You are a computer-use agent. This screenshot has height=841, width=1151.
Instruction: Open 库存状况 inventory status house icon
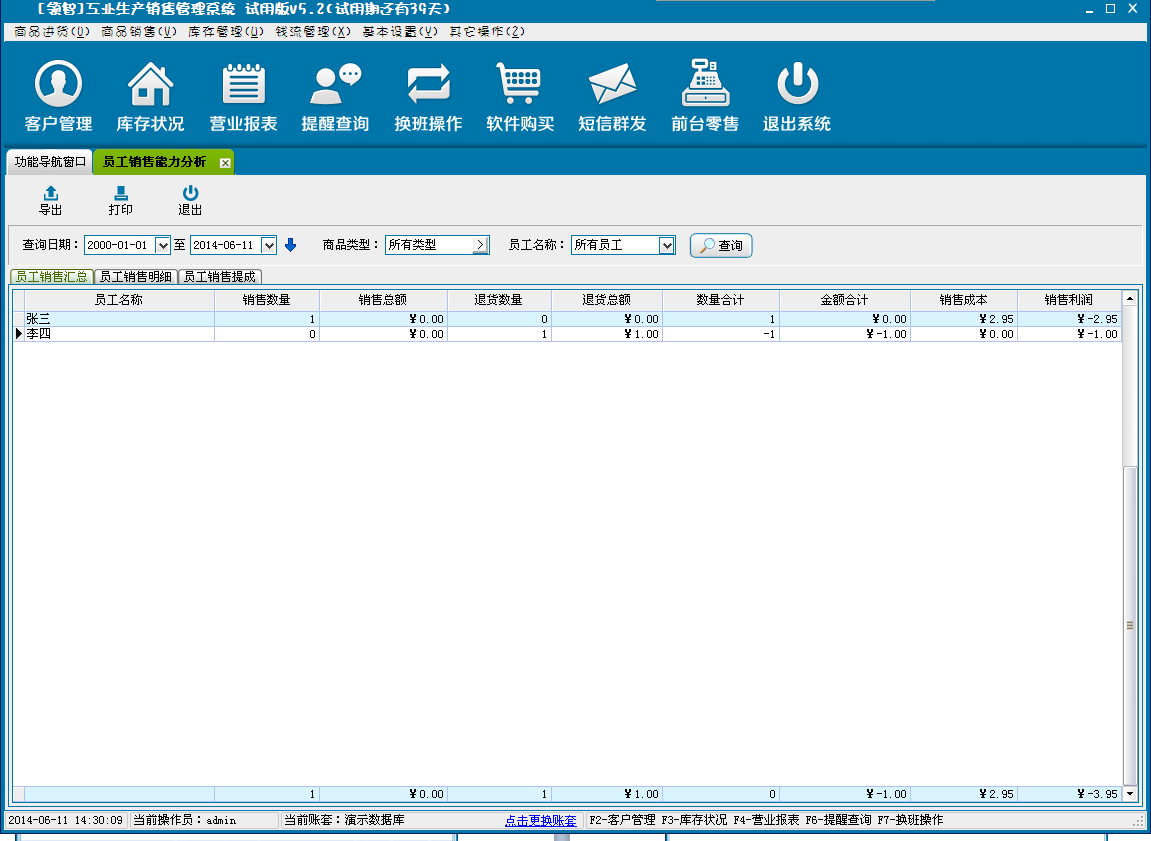[150, 85]
